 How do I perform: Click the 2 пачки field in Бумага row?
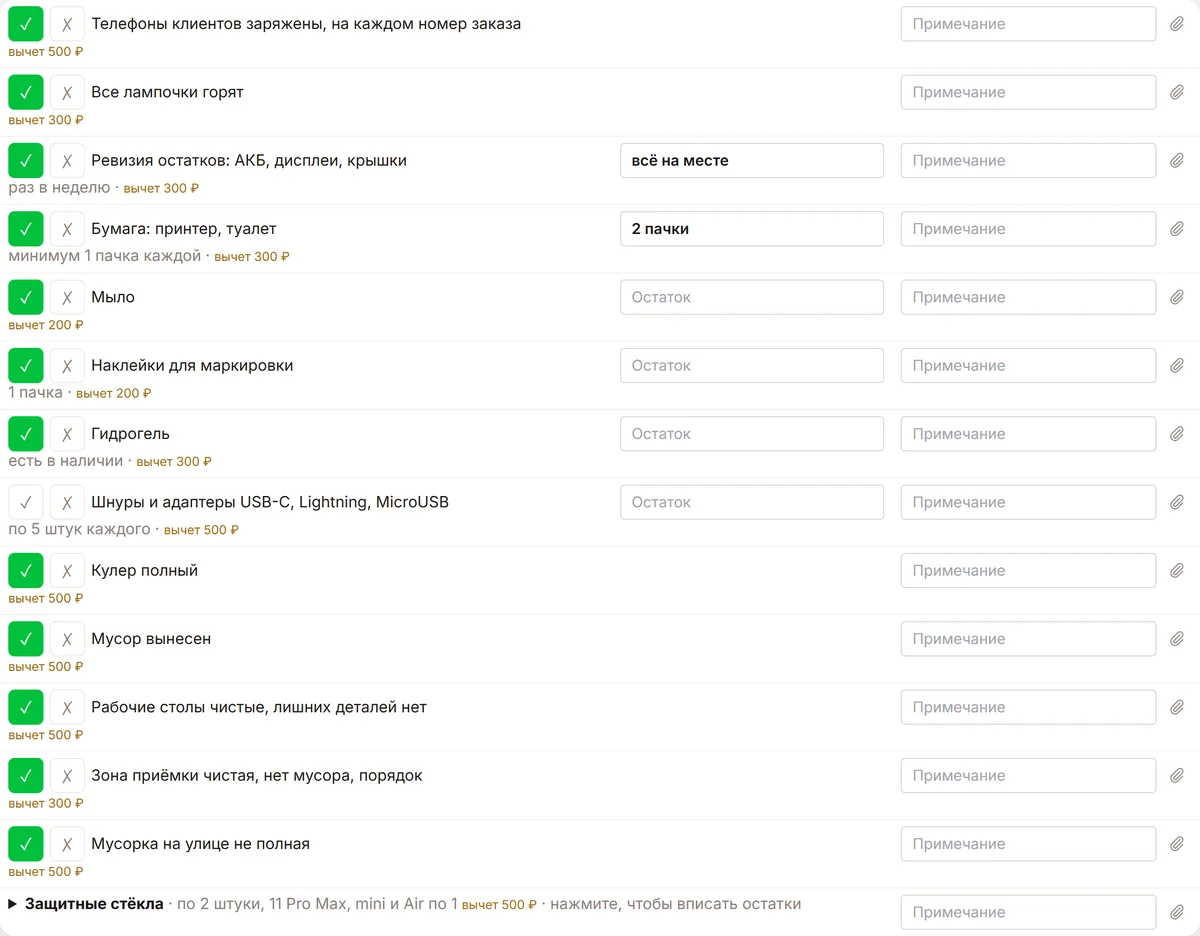[x=752, y=229]
